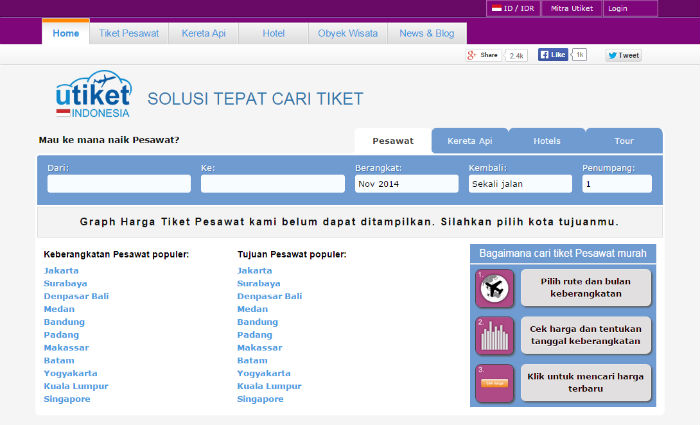Choose Makassar under Tujuan Pesawat populer
700x425 pixels.
point(259,348)
